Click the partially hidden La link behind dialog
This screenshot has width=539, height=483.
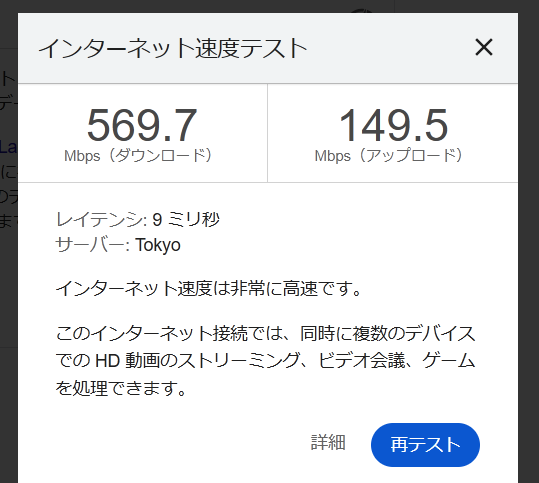[9, 148]
